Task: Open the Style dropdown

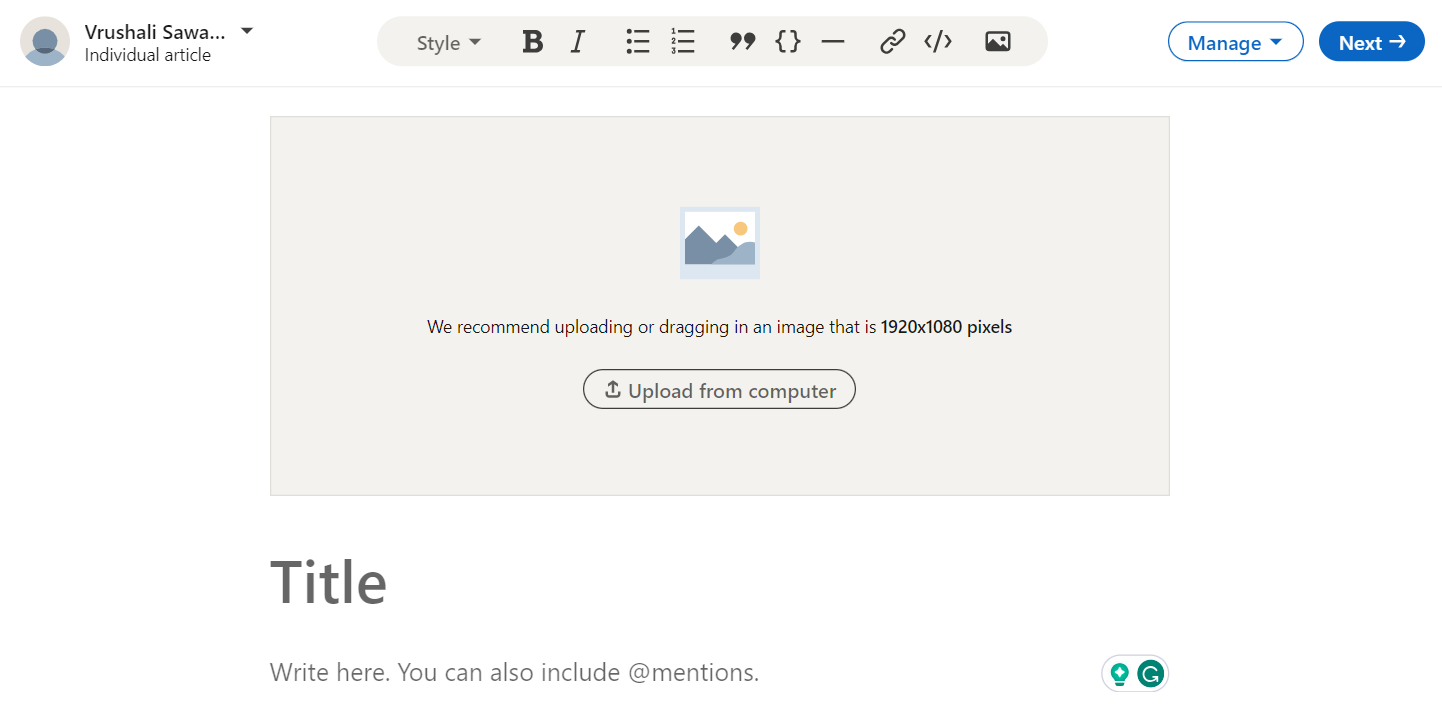Action: click(x=447, y=42)
